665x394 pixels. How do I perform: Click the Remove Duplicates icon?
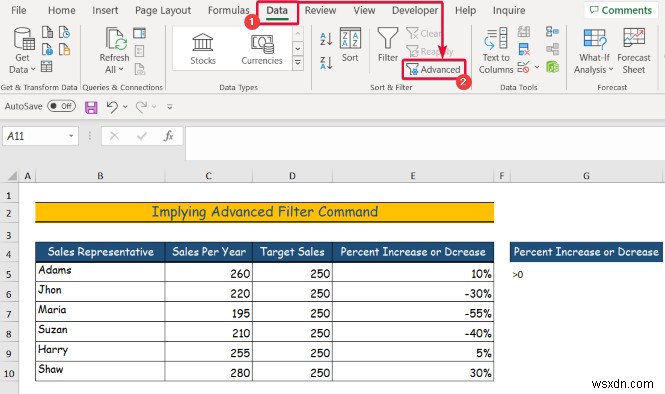coord(524,49)
